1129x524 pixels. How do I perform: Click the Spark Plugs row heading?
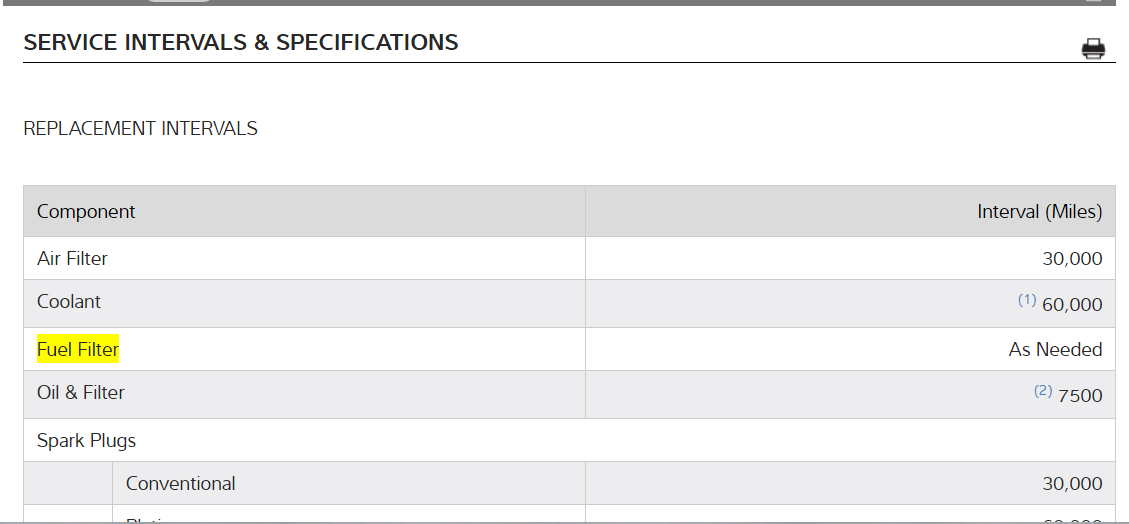pos(86,440)
